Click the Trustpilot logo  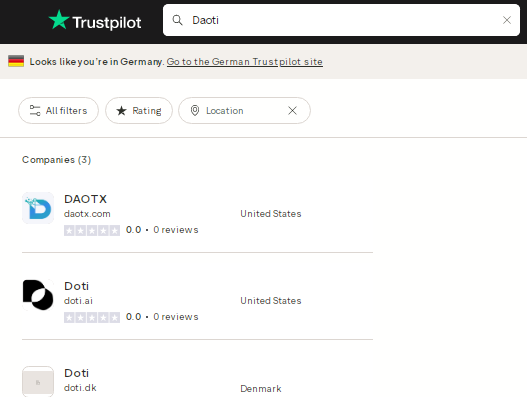click(x=95, y=21)
